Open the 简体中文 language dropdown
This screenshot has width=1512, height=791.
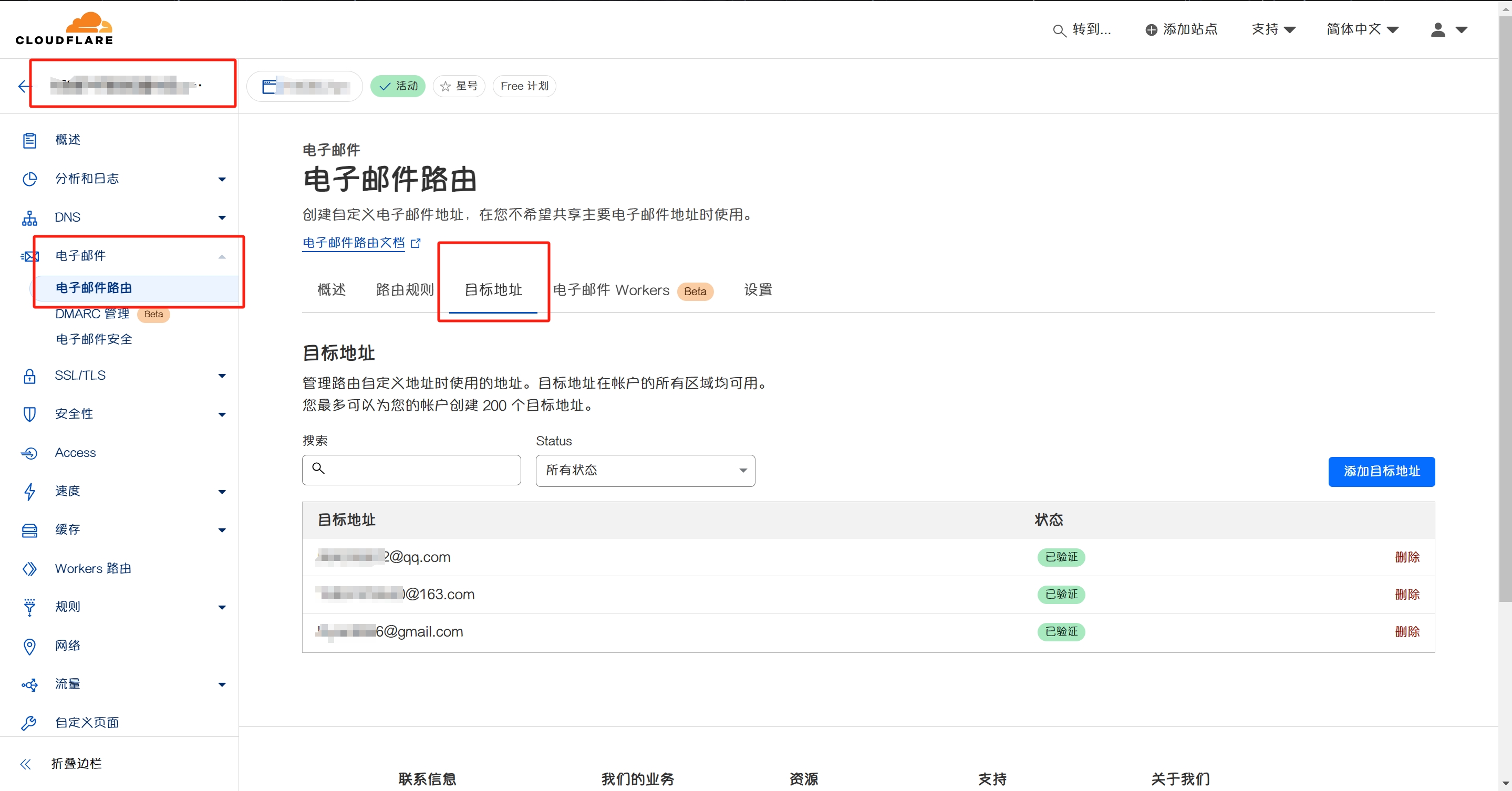(1362, 29)
